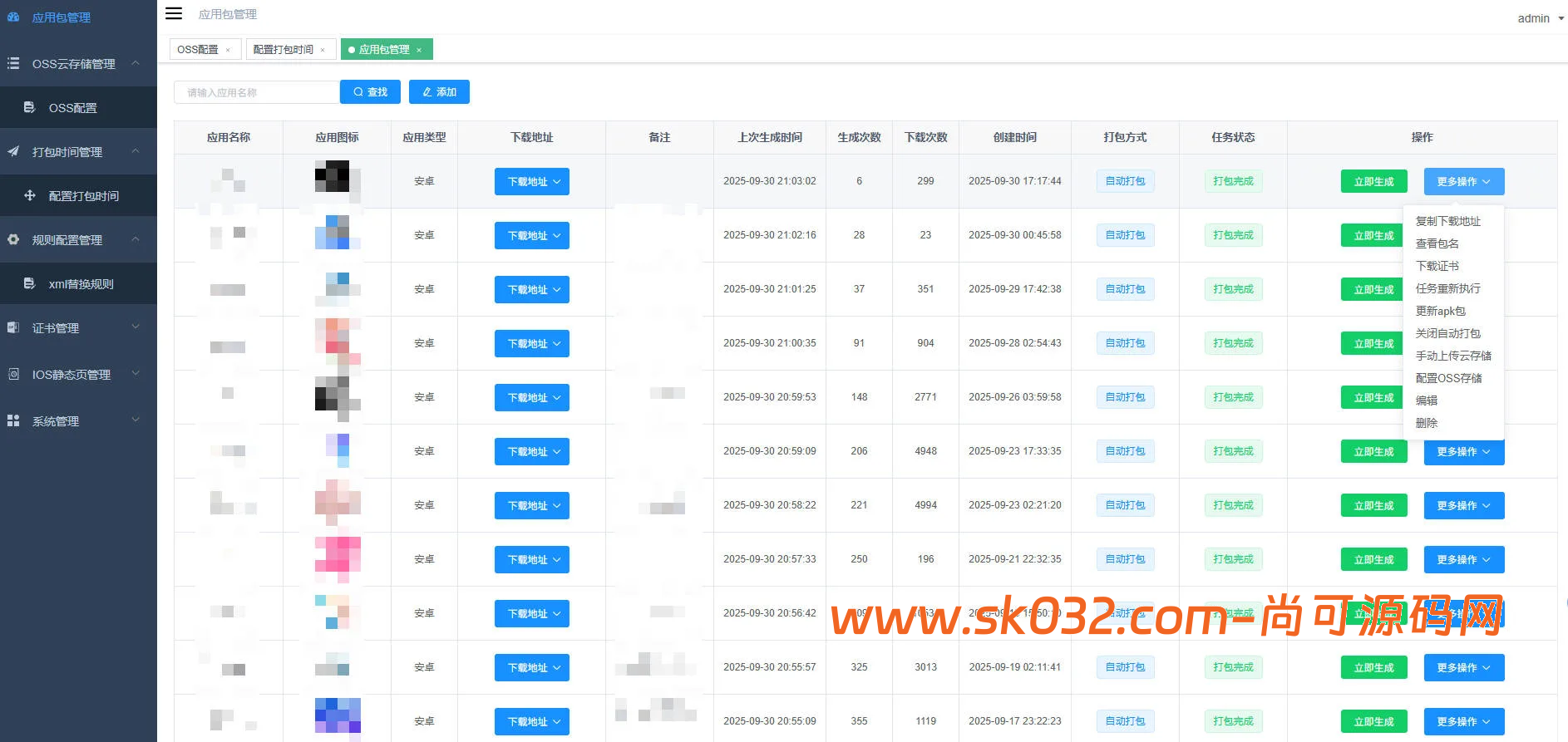The width and height of the screenshot is (1568, 742).
Task: Expand the 系统管理 menu chevron
Action: coord(136,420)
